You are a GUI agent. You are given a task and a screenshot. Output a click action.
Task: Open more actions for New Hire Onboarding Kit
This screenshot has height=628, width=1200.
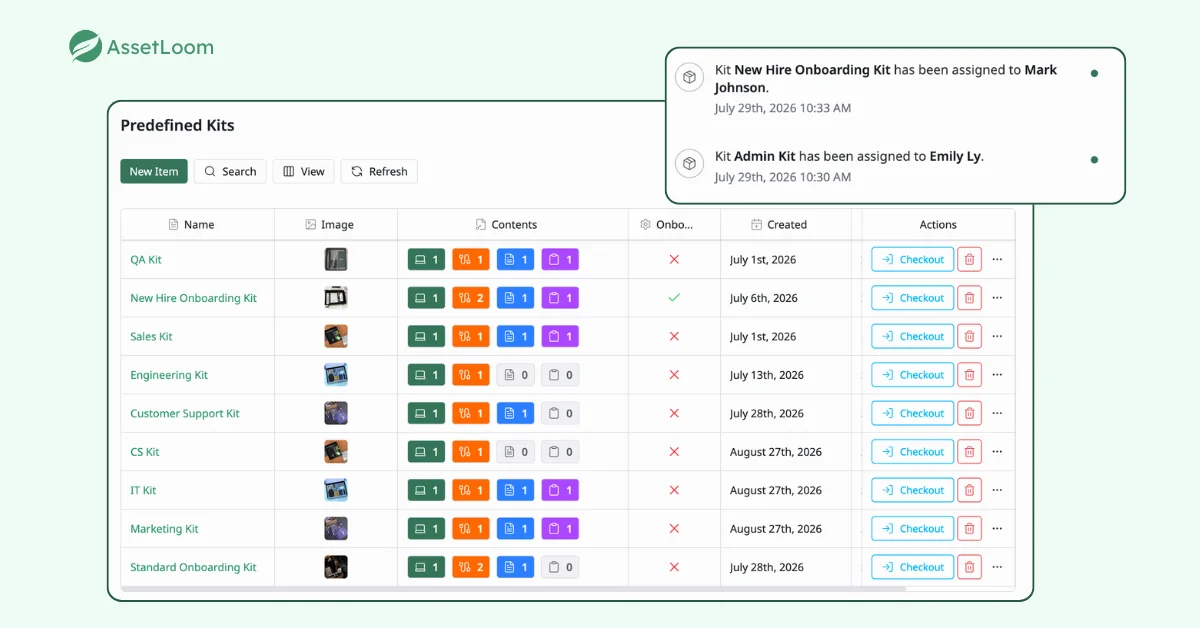click(997, 298)
